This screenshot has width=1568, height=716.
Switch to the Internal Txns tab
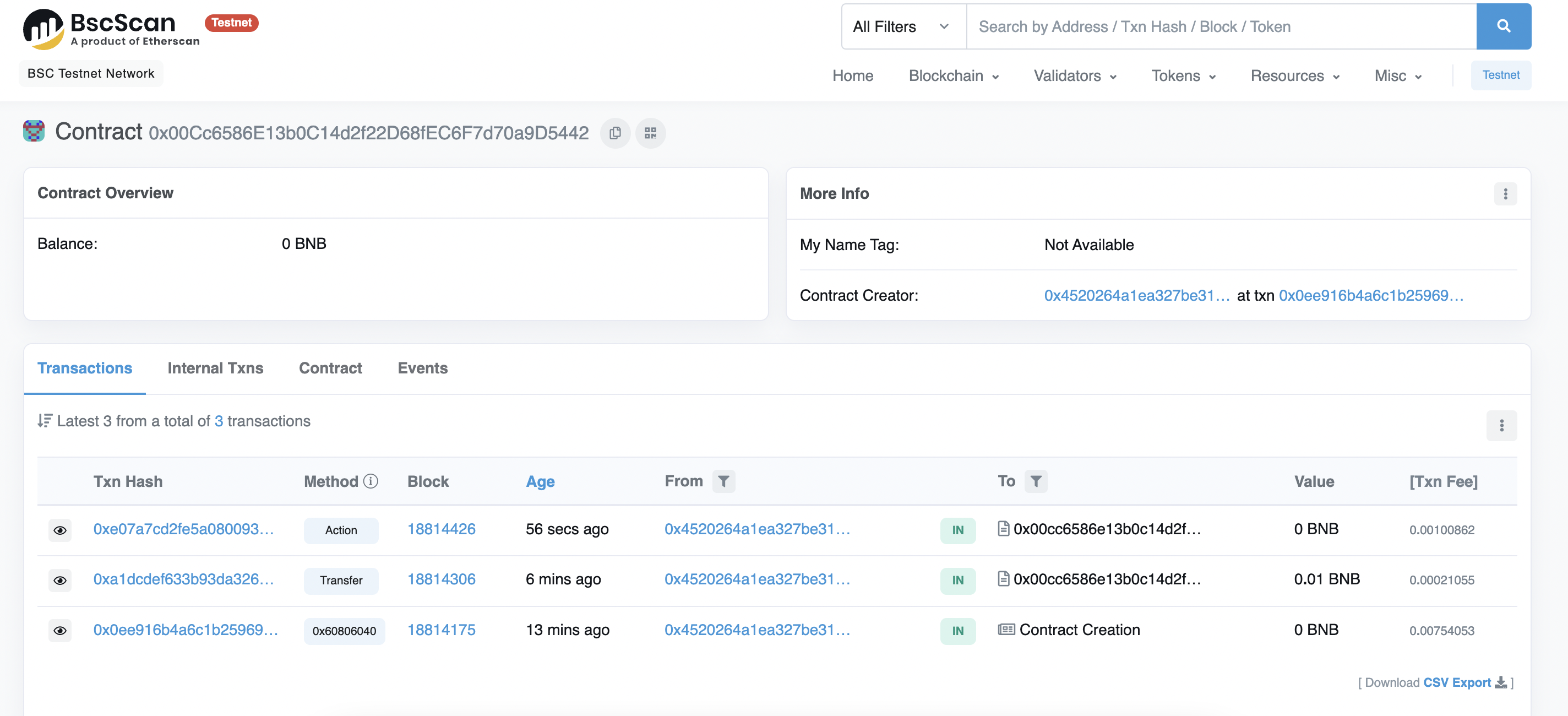(x=215, y=368)
